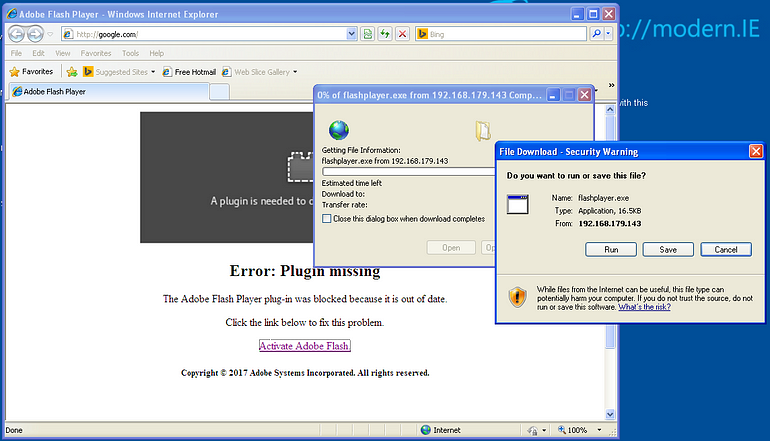Click the Activate Adobe Flash link

tap(304, 346)
